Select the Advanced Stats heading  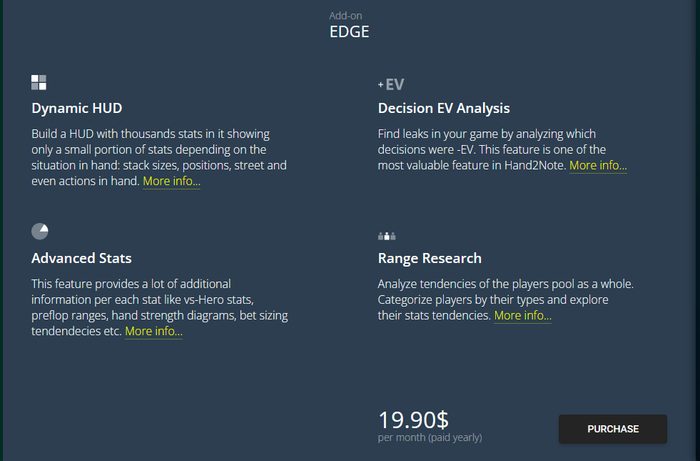[x=81, y=258]
